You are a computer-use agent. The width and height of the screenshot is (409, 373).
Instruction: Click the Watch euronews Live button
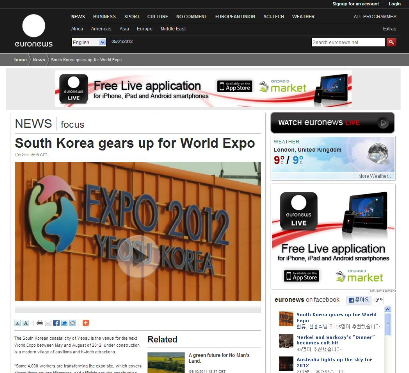point(332,123)
